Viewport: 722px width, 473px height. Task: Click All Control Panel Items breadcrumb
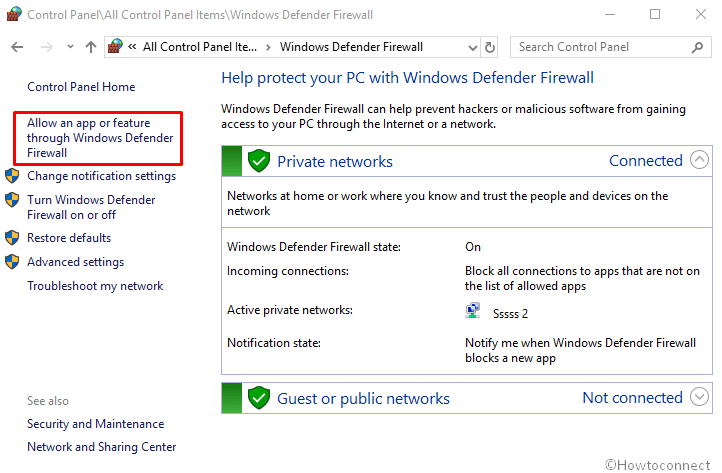(200, 47)
